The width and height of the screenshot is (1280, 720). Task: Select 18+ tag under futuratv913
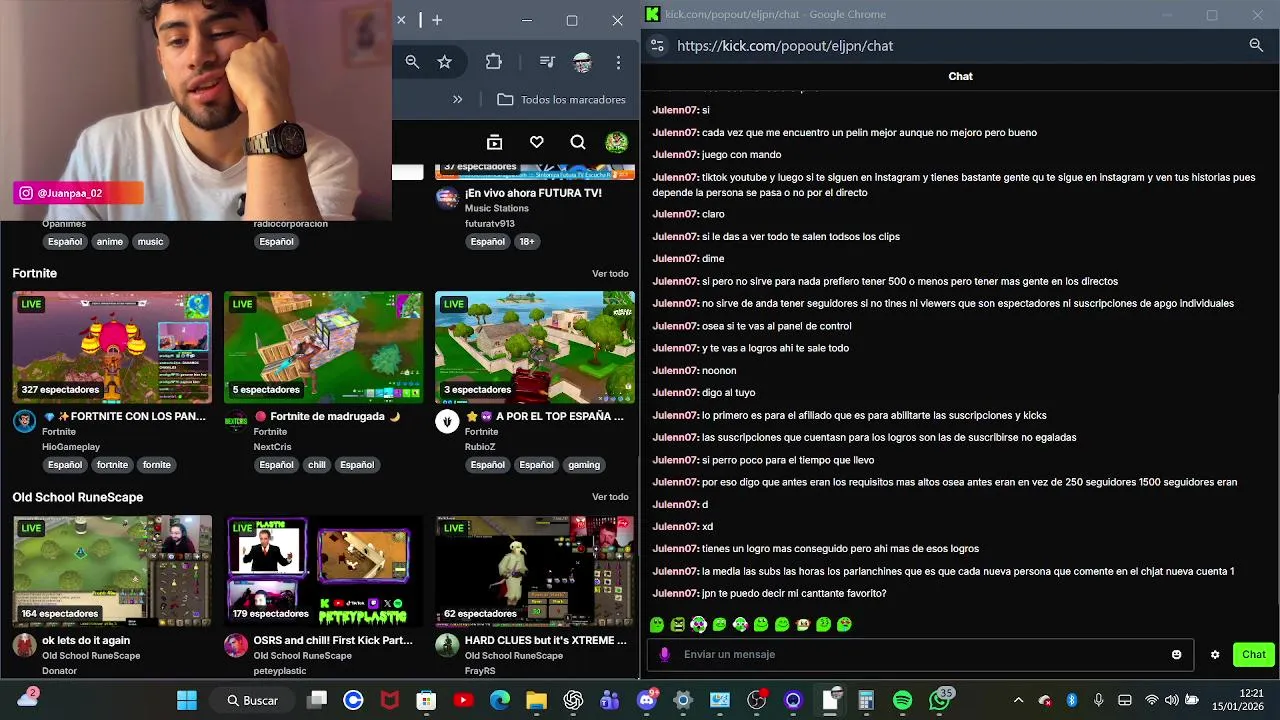coord(527,241)
